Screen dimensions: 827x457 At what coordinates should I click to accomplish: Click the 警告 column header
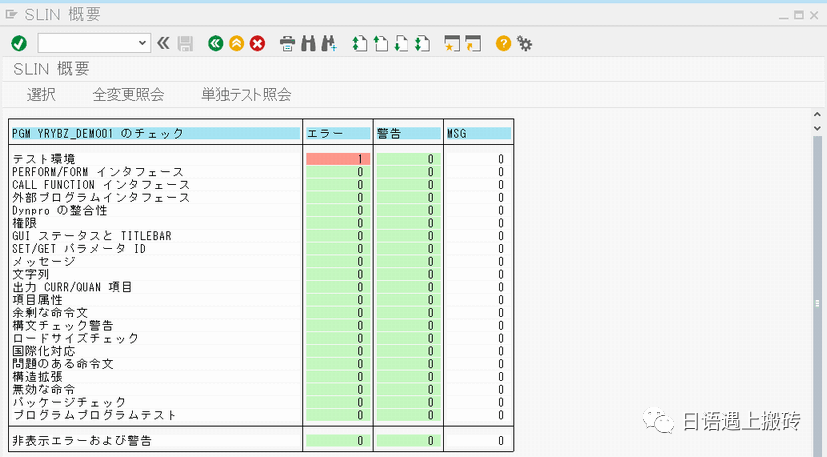[x=408, y=134]
